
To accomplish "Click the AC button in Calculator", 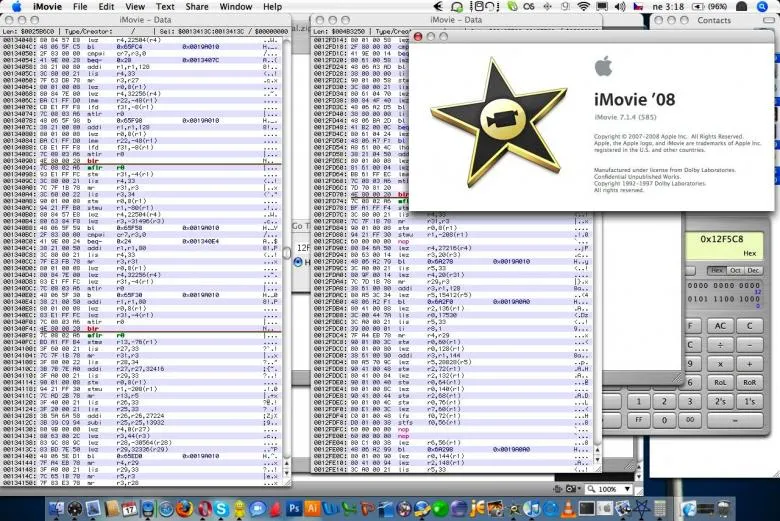I will pyautogui.click(x=720, y=326).
